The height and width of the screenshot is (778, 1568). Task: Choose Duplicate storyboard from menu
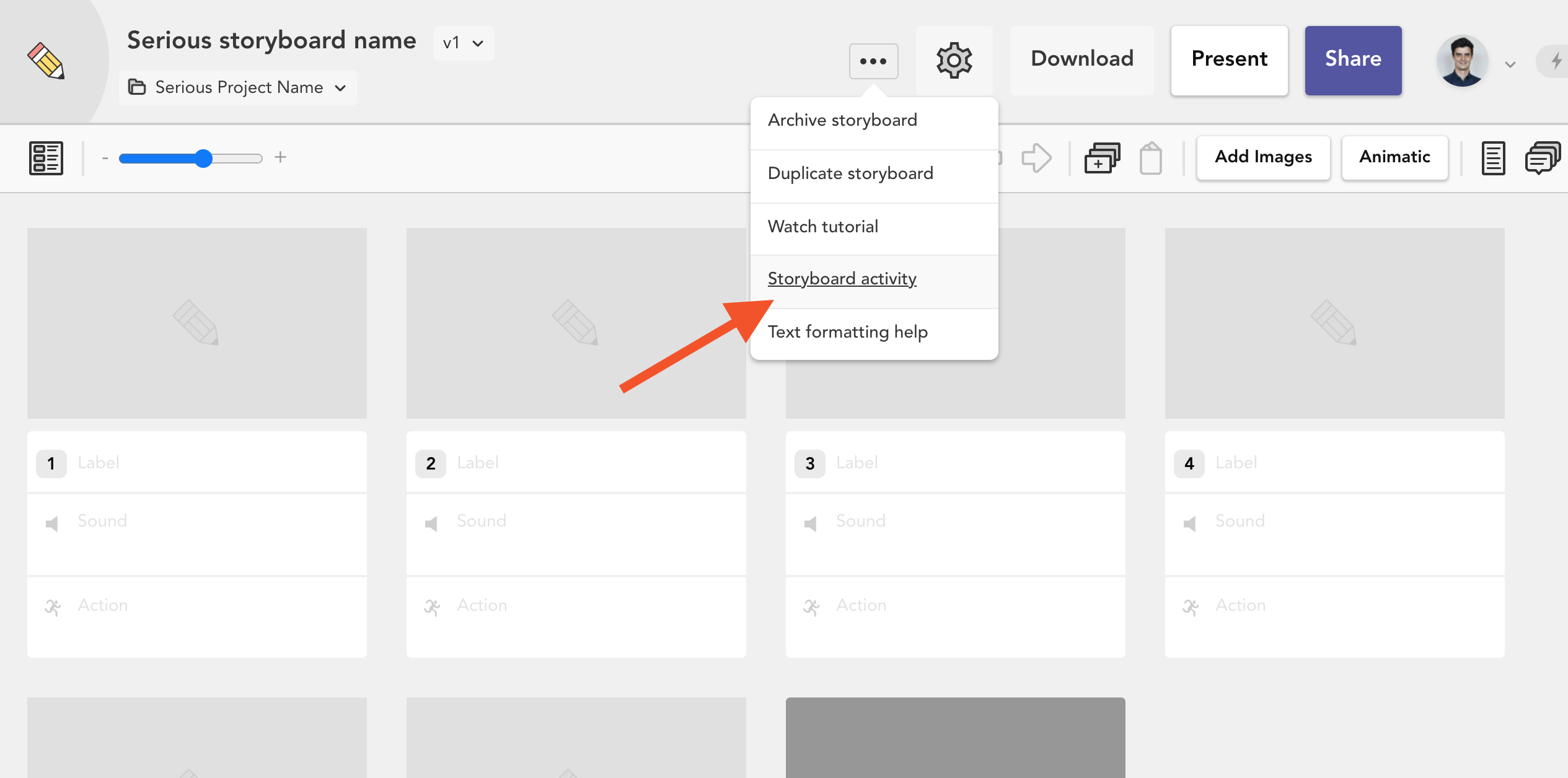850,173
